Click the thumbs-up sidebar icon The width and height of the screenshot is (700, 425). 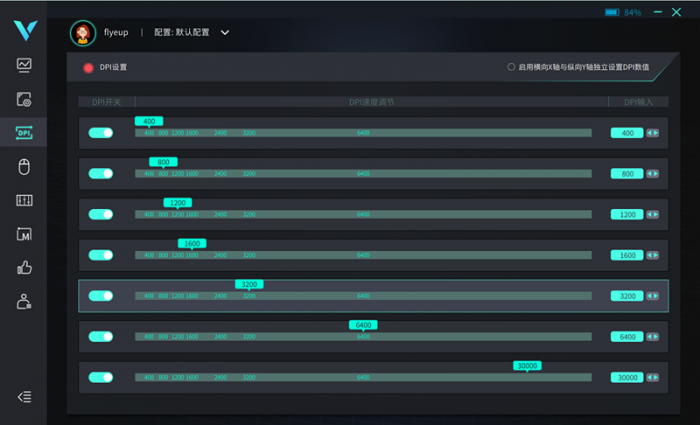24,268
